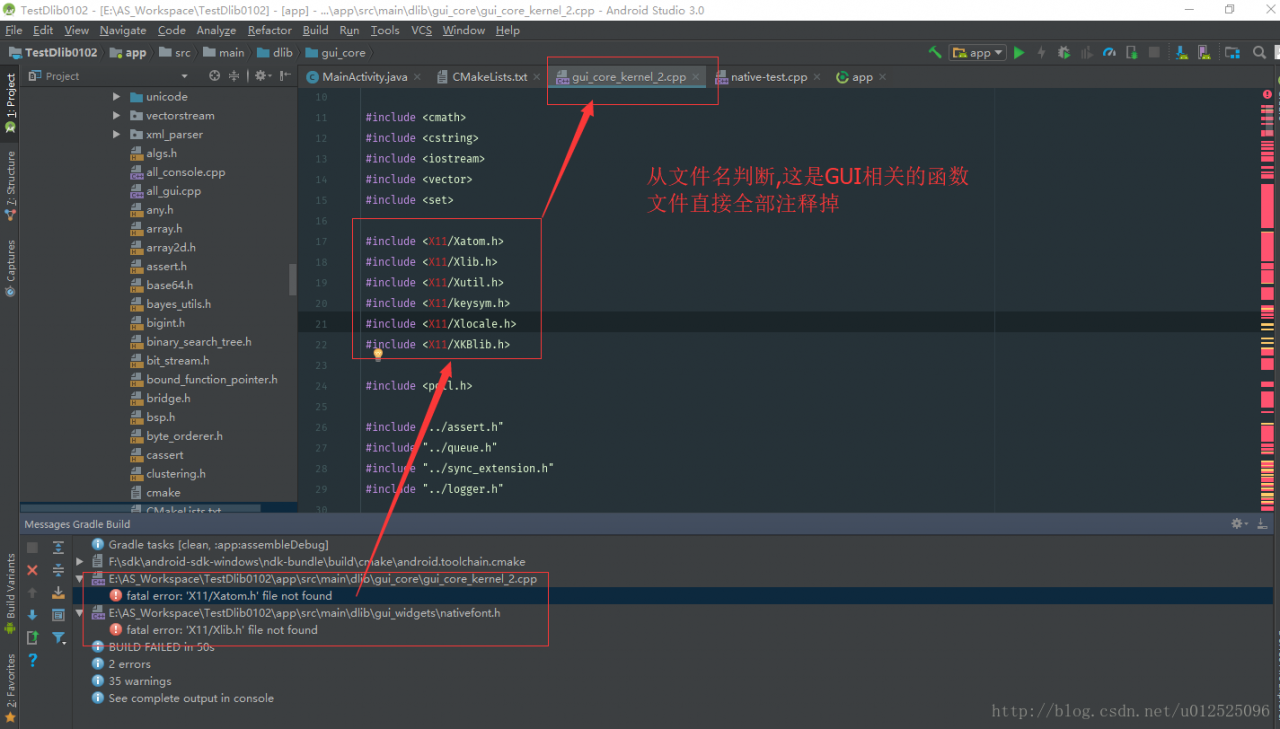This screenshot has width=1280, height=729.
Task: Click the Make Project hammer icon
Action: [935, 53]
